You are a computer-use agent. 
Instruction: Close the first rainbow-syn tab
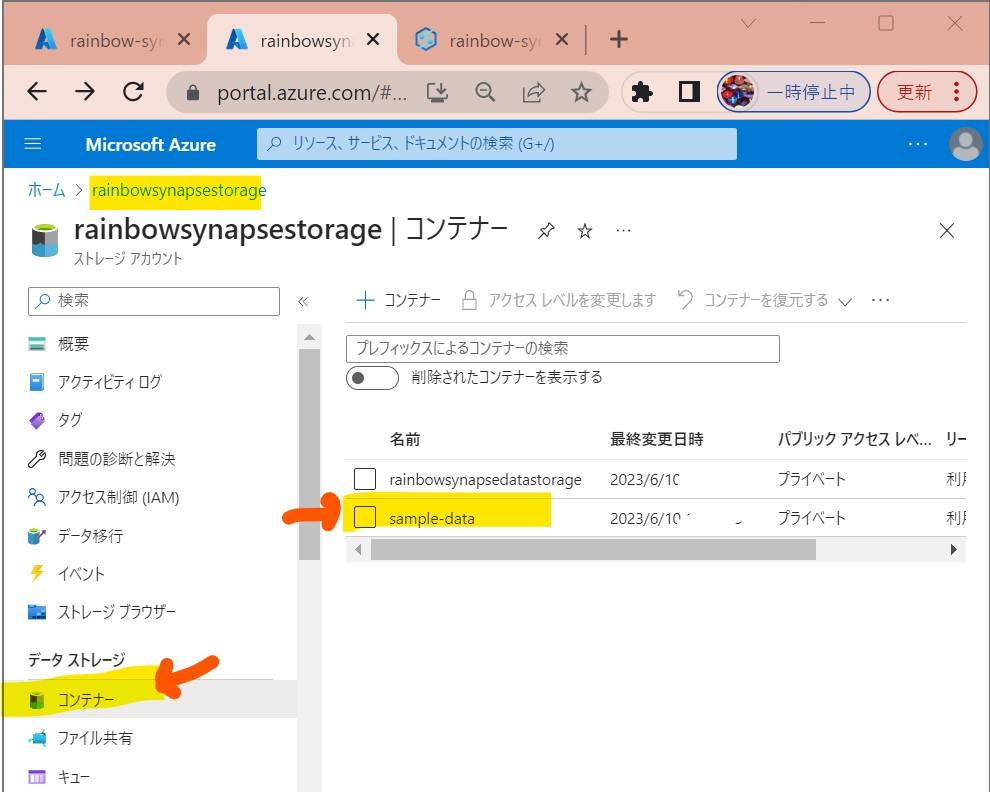[x=184, y=40]
